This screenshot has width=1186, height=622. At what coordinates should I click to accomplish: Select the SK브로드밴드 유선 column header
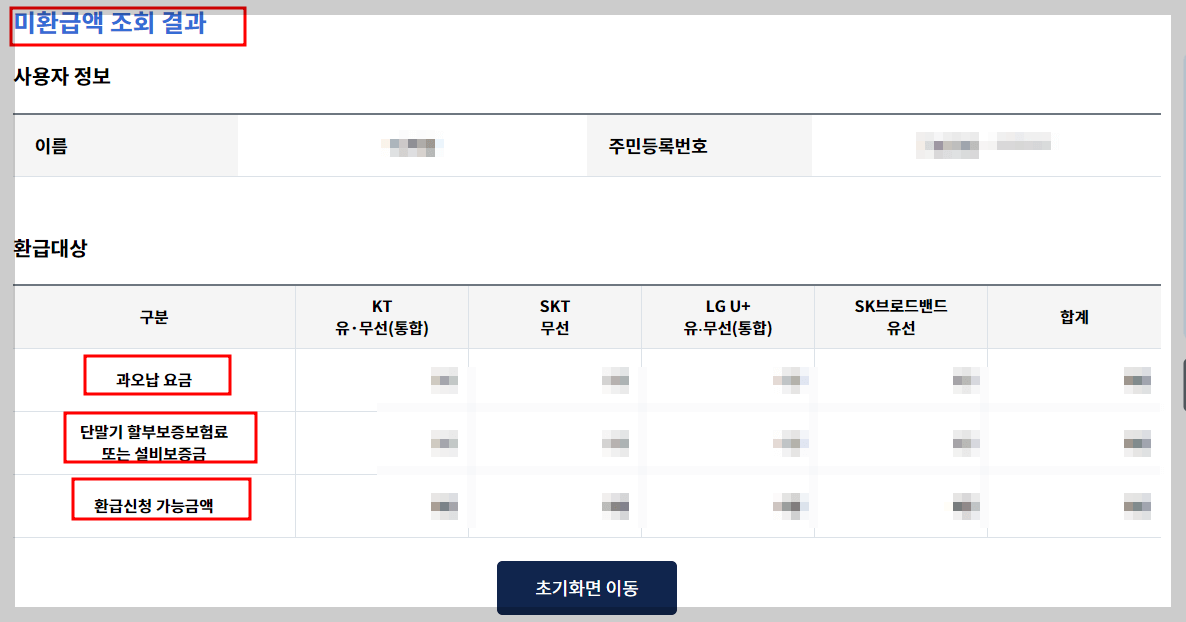point(900,316)
